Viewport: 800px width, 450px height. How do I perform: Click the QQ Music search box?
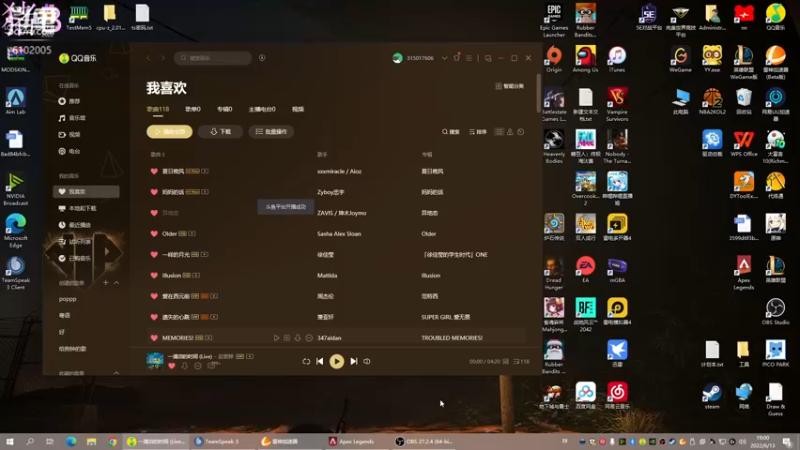click(213, 58)
